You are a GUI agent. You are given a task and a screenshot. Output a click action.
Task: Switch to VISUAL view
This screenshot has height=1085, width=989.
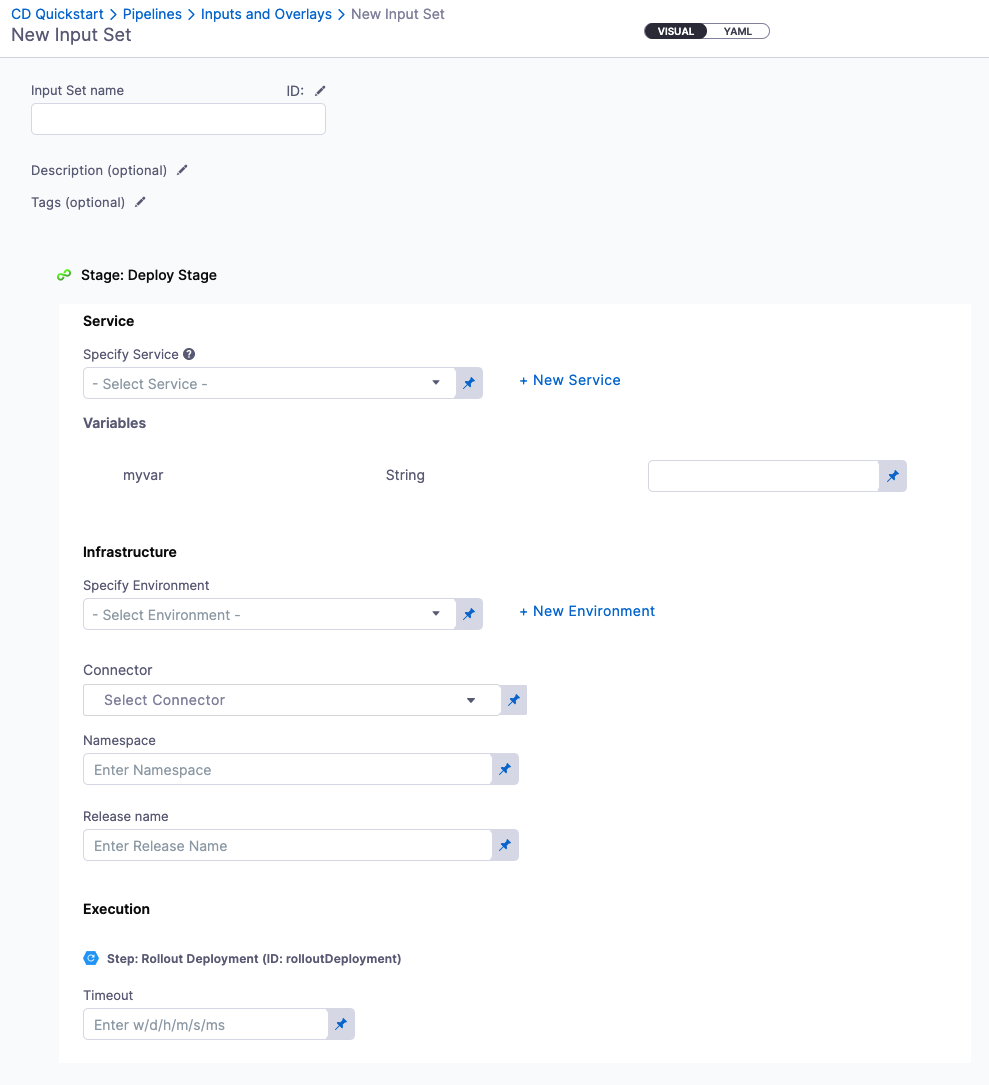(x=676, y=31)
